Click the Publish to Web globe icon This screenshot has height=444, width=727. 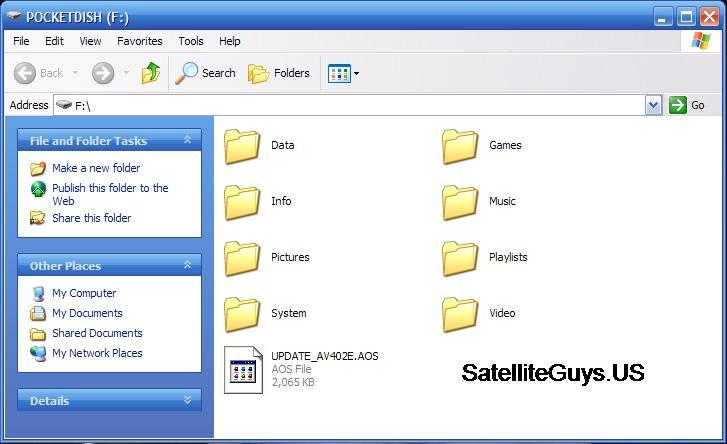tap(38, 189)
